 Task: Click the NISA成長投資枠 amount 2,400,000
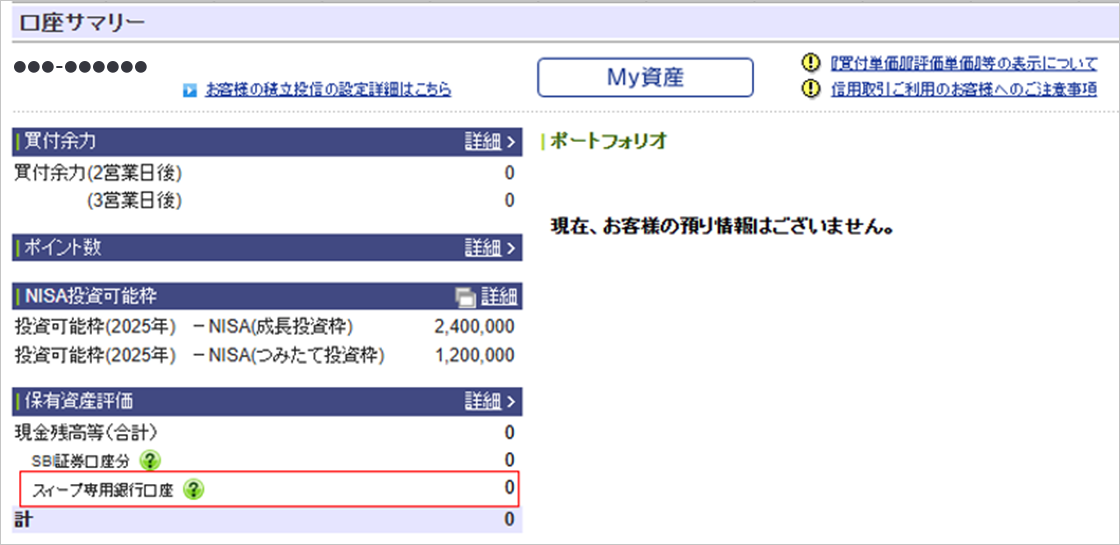[474, 327]
